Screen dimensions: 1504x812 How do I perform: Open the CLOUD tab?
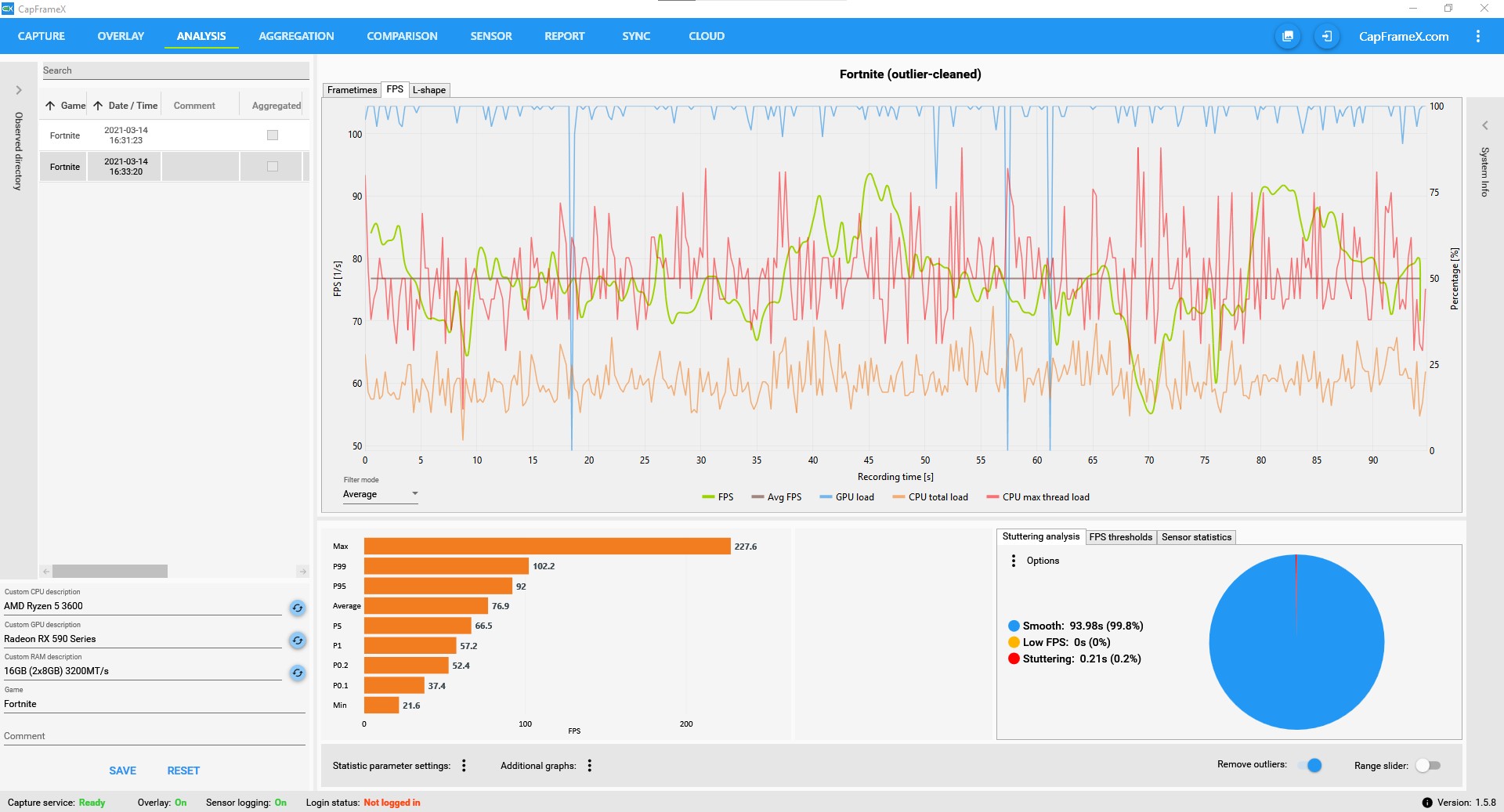point(707,36)
